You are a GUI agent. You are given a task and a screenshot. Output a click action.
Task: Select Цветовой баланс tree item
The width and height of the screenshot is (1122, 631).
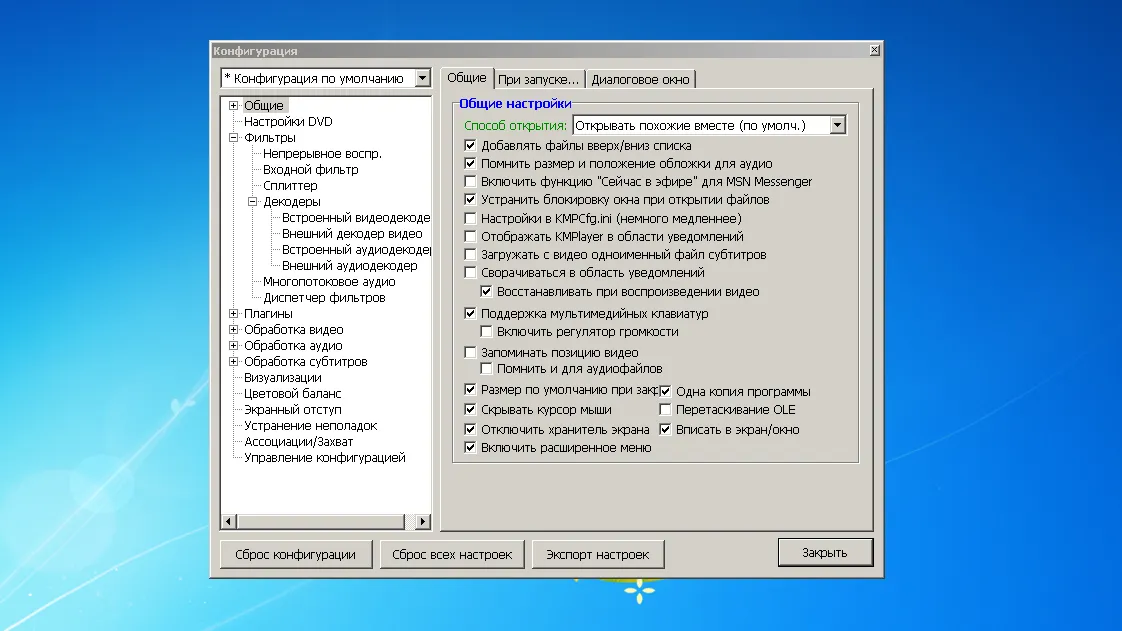click(x=292, y=394)
